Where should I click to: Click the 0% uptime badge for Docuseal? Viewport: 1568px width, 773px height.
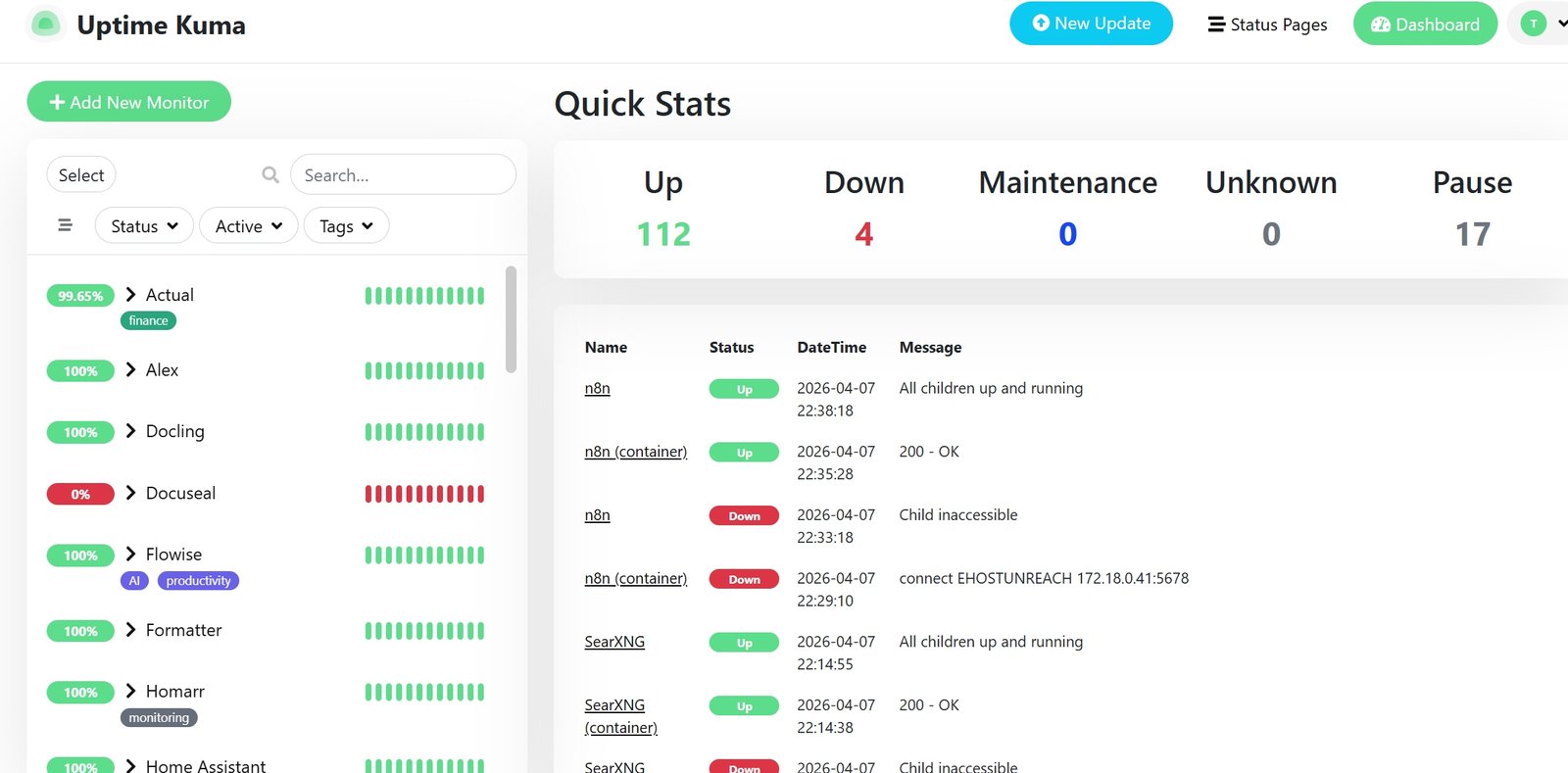[x=80, y=494]
